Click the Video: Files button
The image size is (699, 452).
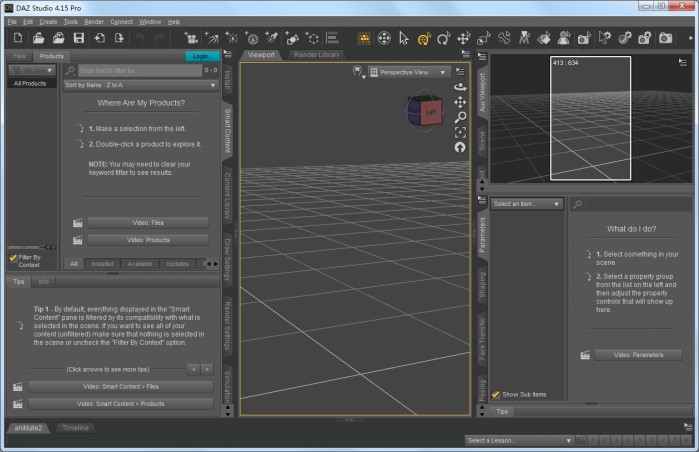click(x=148, y=223)
